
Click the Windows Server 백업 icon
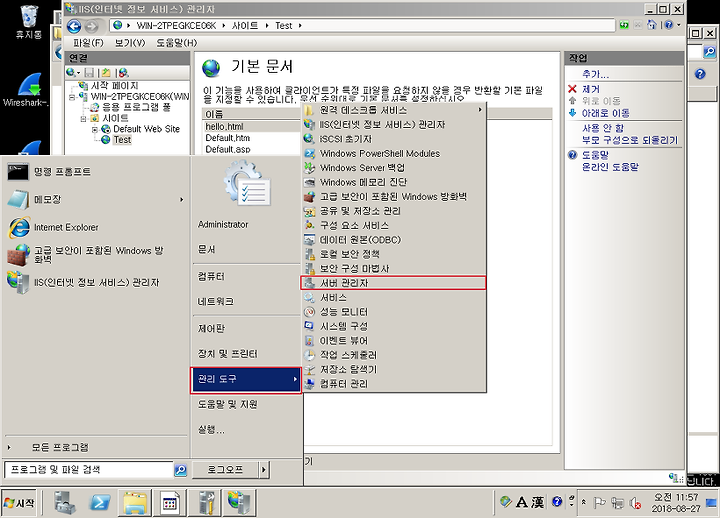point(309,168)
